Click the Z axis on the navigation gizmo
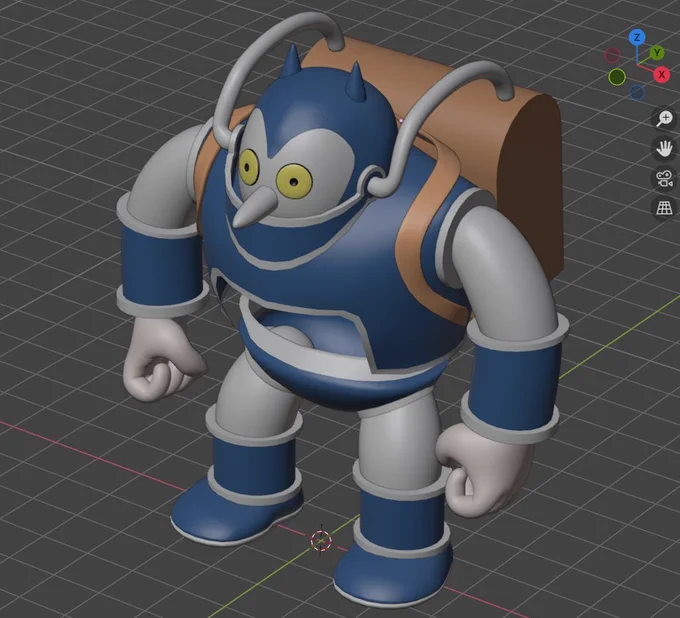Screen dimensions: 680x618 [x=637, y=38]
